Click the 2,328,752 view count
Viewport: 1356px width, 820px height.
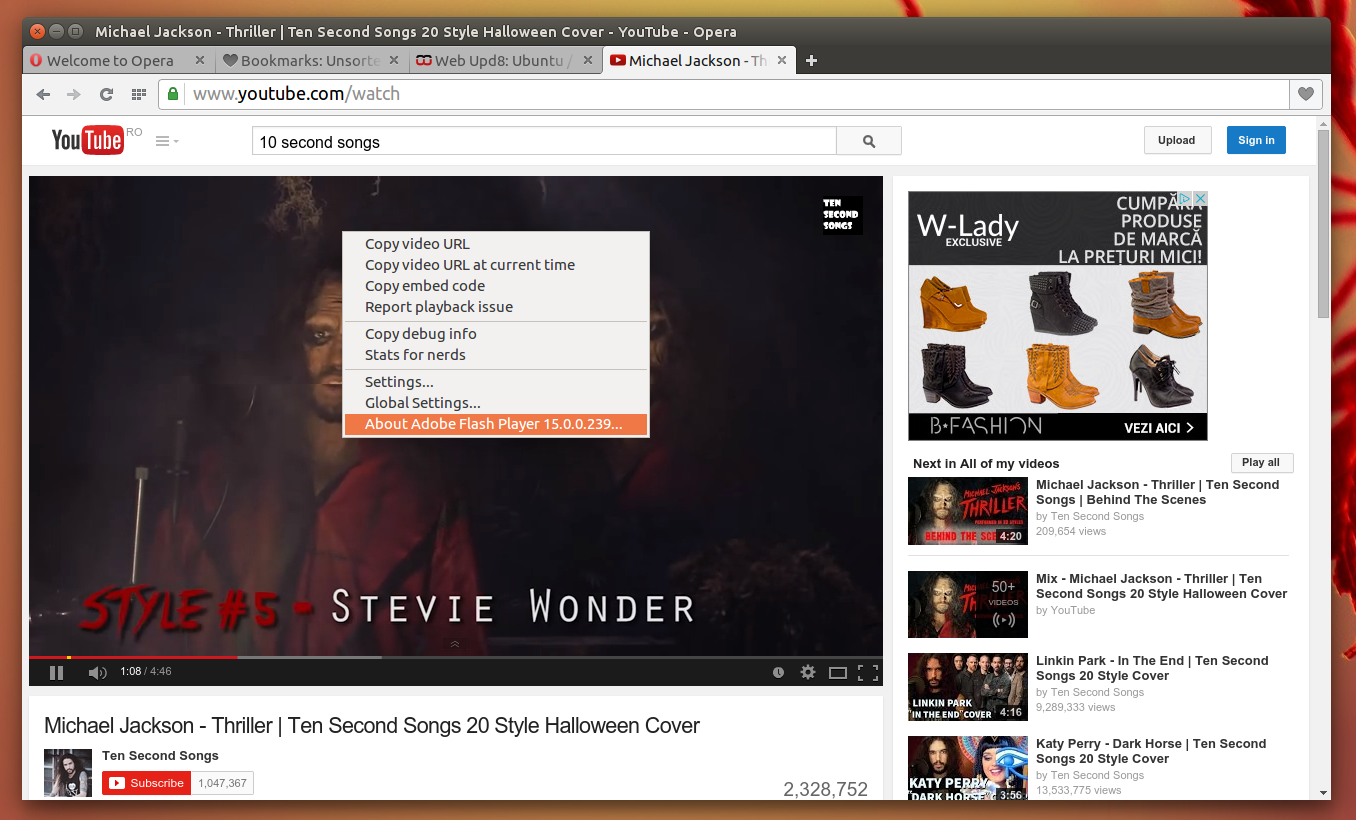[x=825, y=790]
